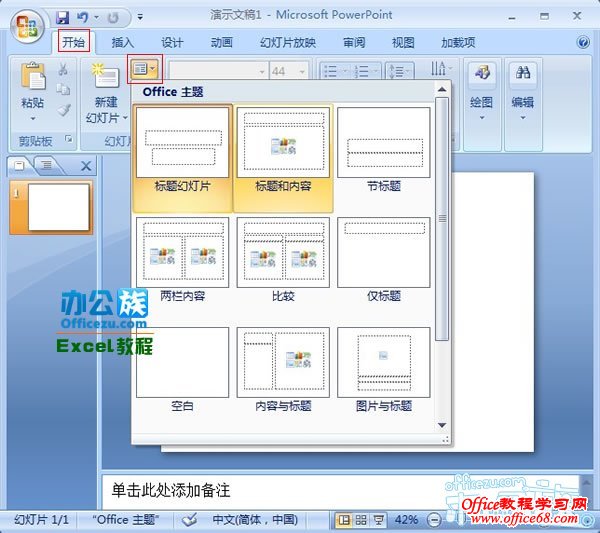Open the 设计 ribbon tab
The image size is (600, 533).
point(172,42)
